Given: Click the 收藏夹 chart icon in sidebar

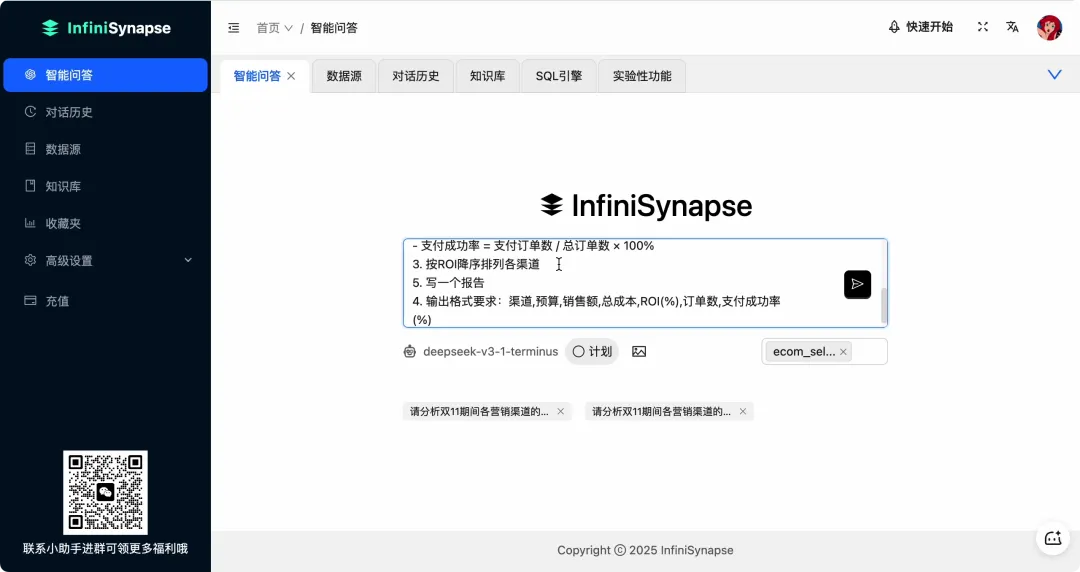Looking at the screenshot, I should tap(30, 223).
